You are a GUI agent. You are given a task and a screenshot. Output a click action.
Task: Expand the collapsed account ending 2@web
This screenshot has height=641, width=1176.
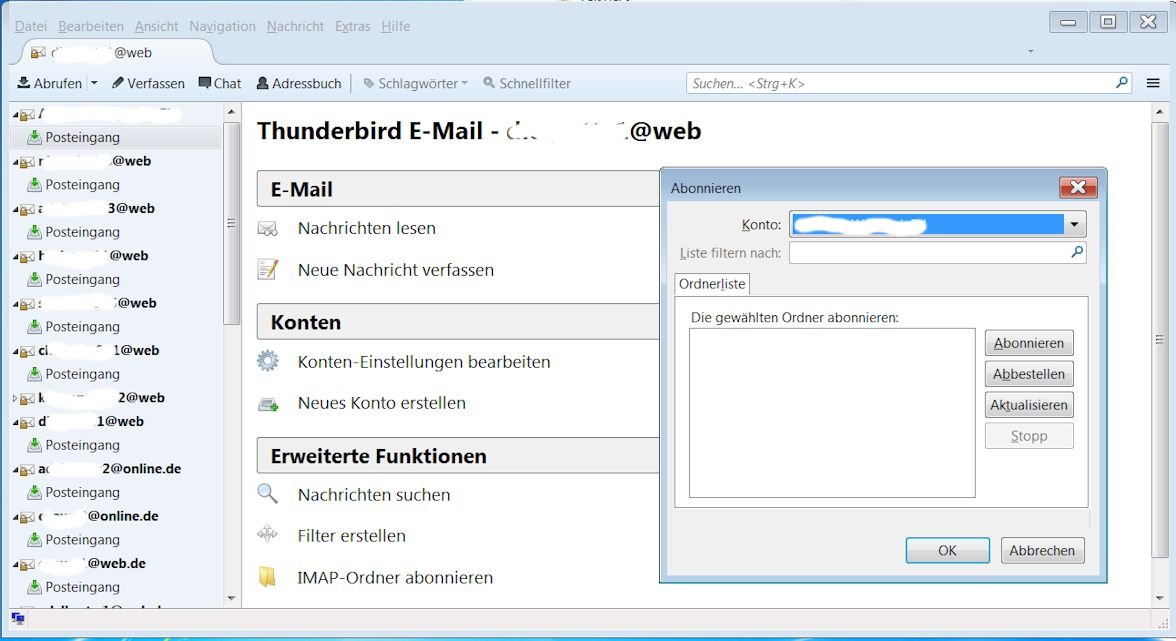16,398
